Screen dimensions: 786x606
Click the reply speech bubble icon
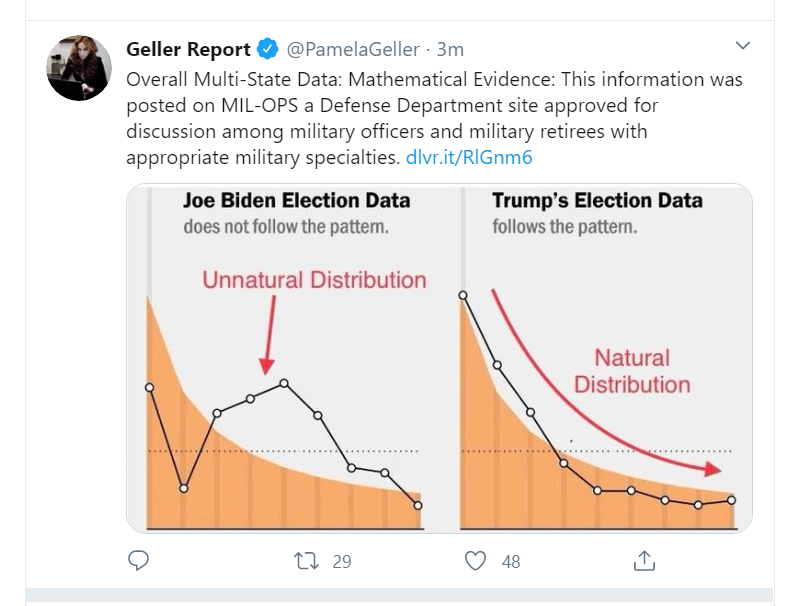coord(138,560)
